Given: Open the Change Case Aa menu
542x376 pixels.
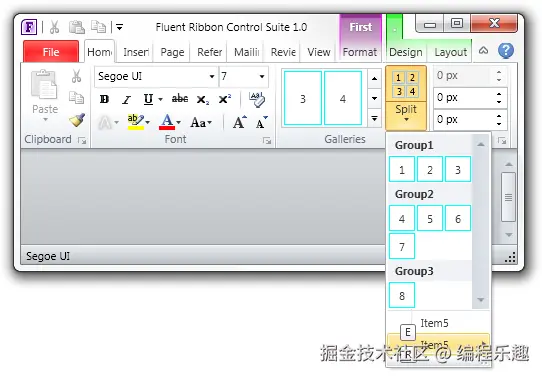Looking at the screenshot, I should 201,123.
